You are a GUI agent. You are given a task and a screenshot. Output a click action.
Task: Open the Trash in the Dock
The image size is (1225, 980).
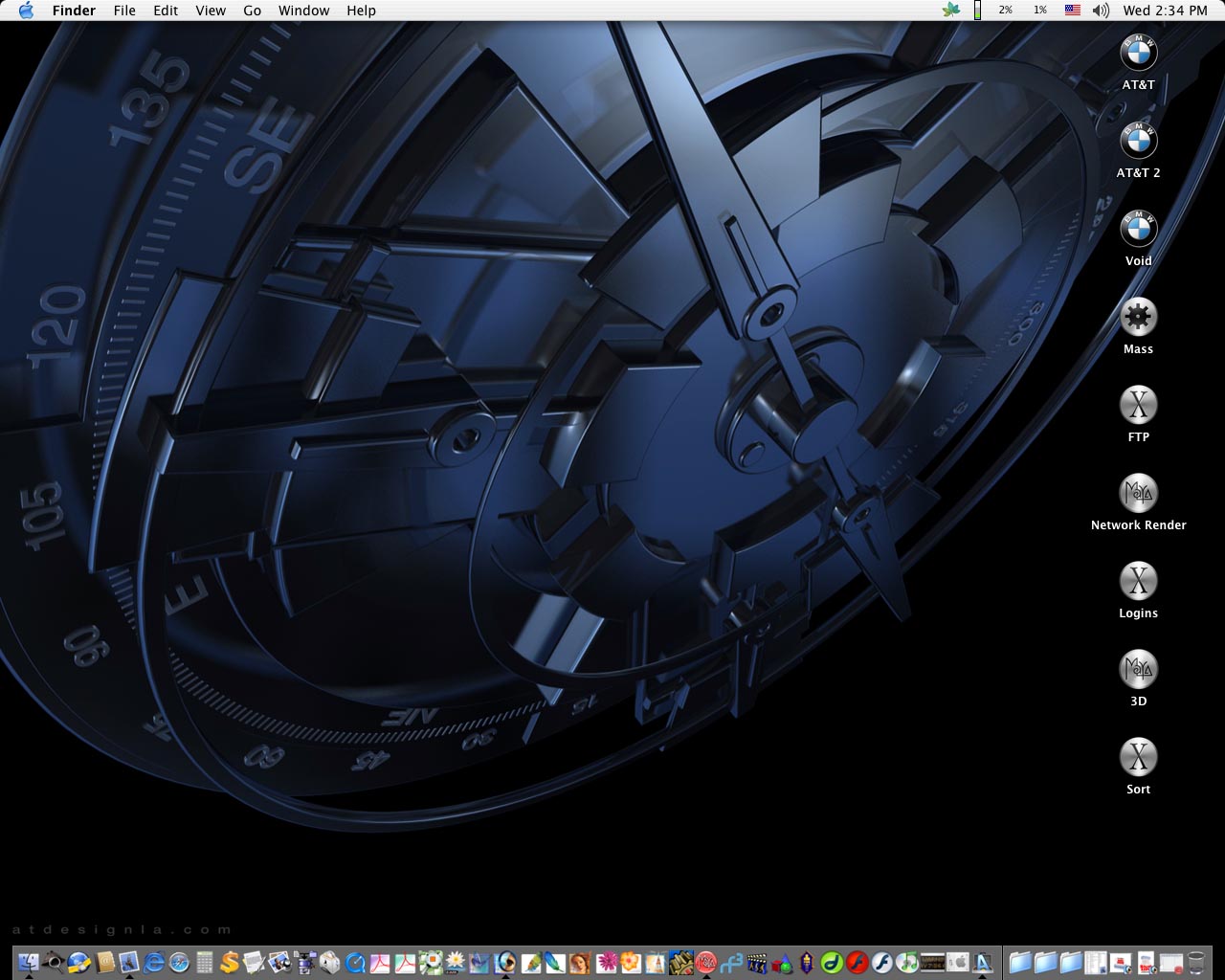(1196, 962)
